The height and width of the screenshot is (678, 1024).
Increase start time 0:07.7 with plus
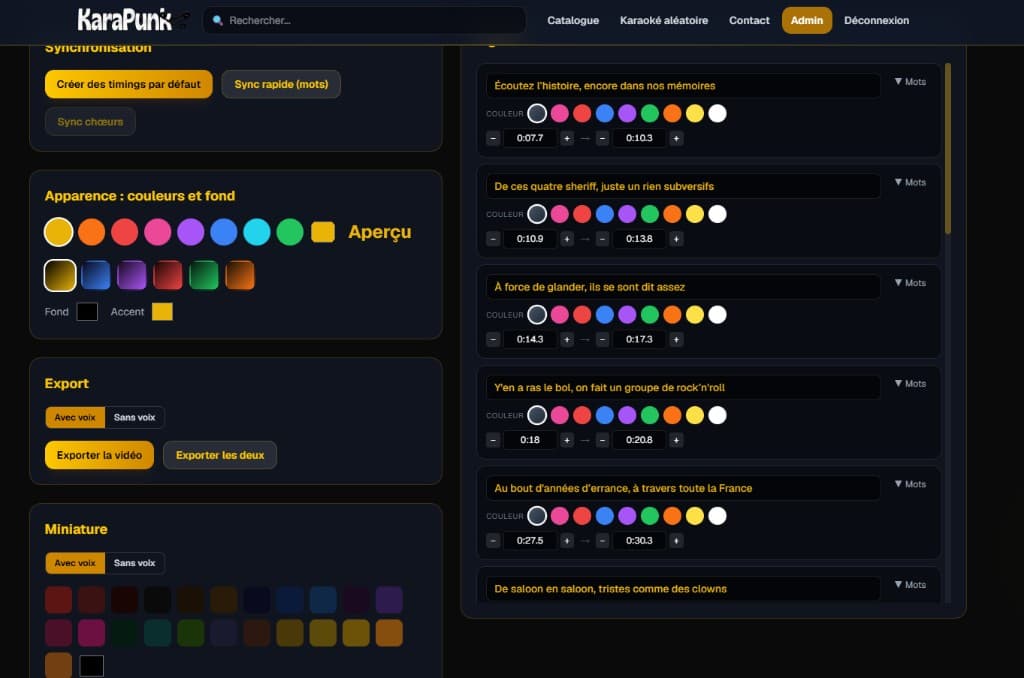pos(567,138)
